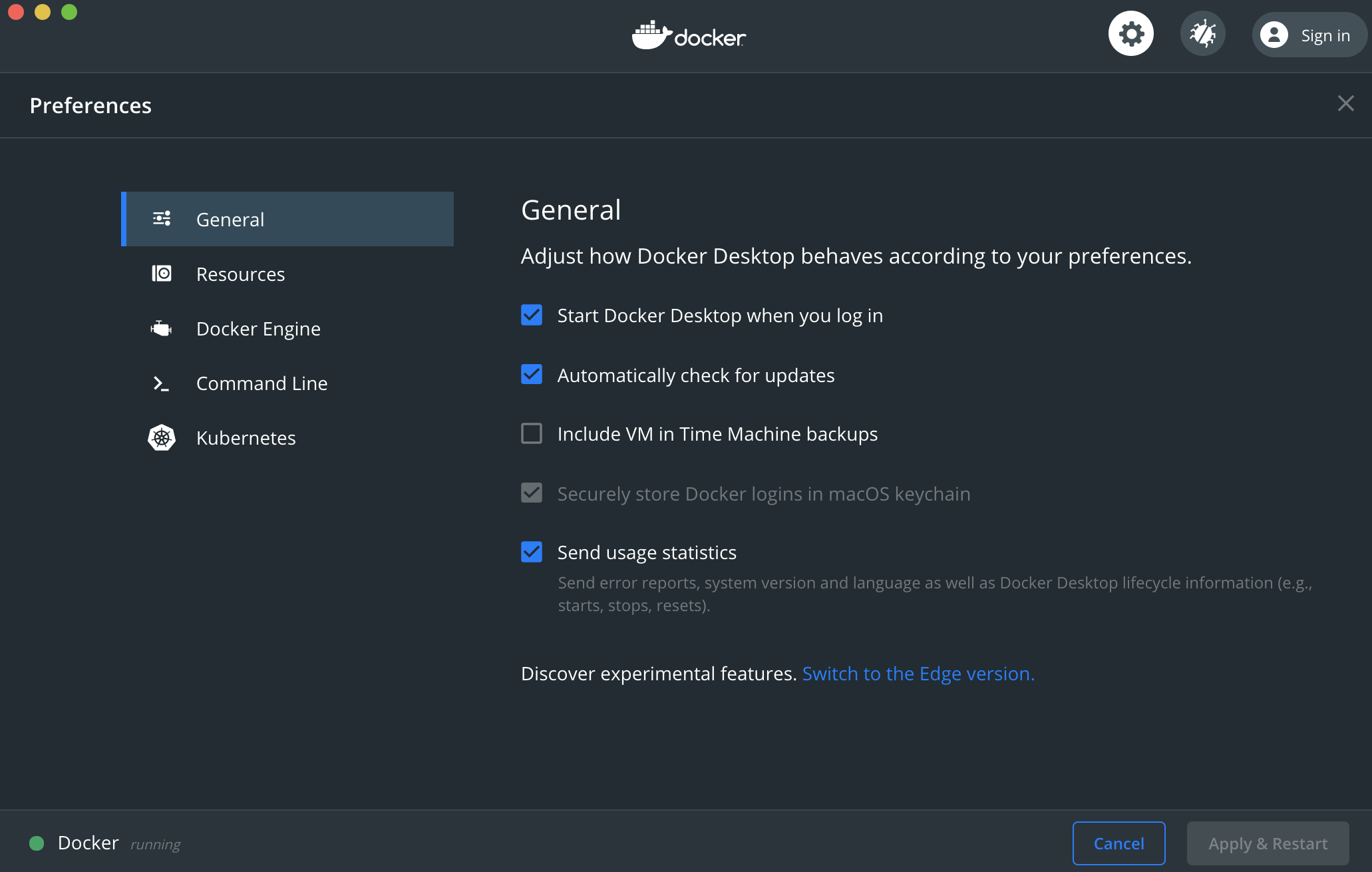
Task: Close the Preferences panel with X
Action: pyautogui.click(x=1345, y=103)
